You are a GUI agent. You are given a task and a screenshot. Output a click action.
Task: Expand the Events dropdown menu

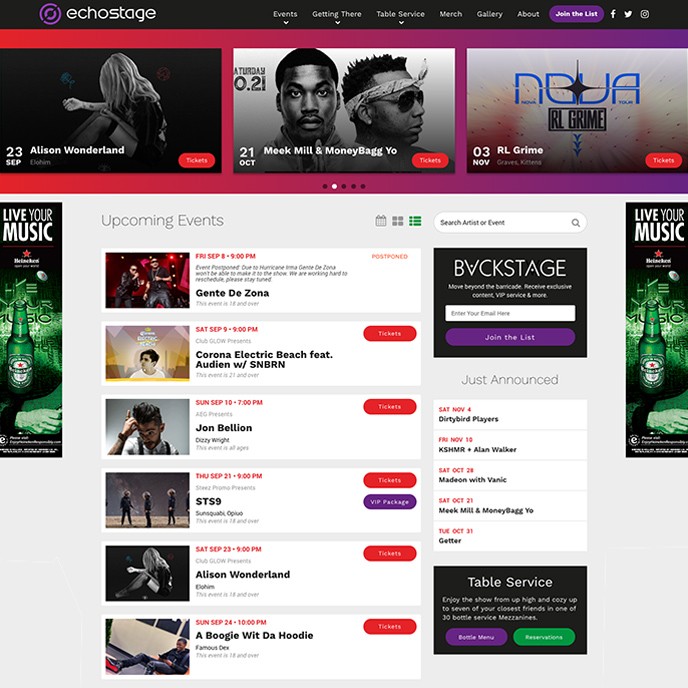tap(285, 17)
